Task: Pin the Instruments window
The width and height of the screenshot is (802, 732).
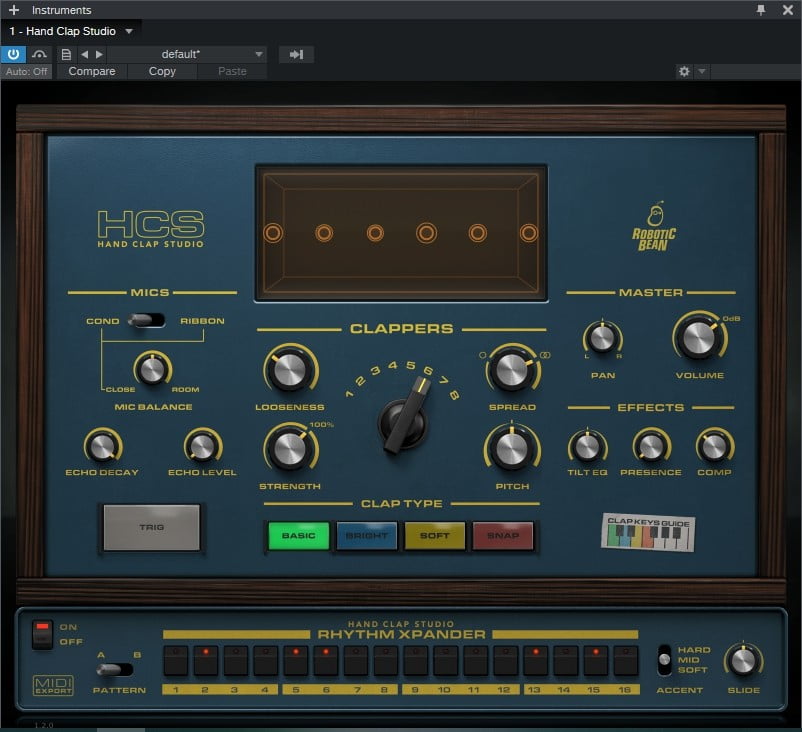Action: (761, 10)
